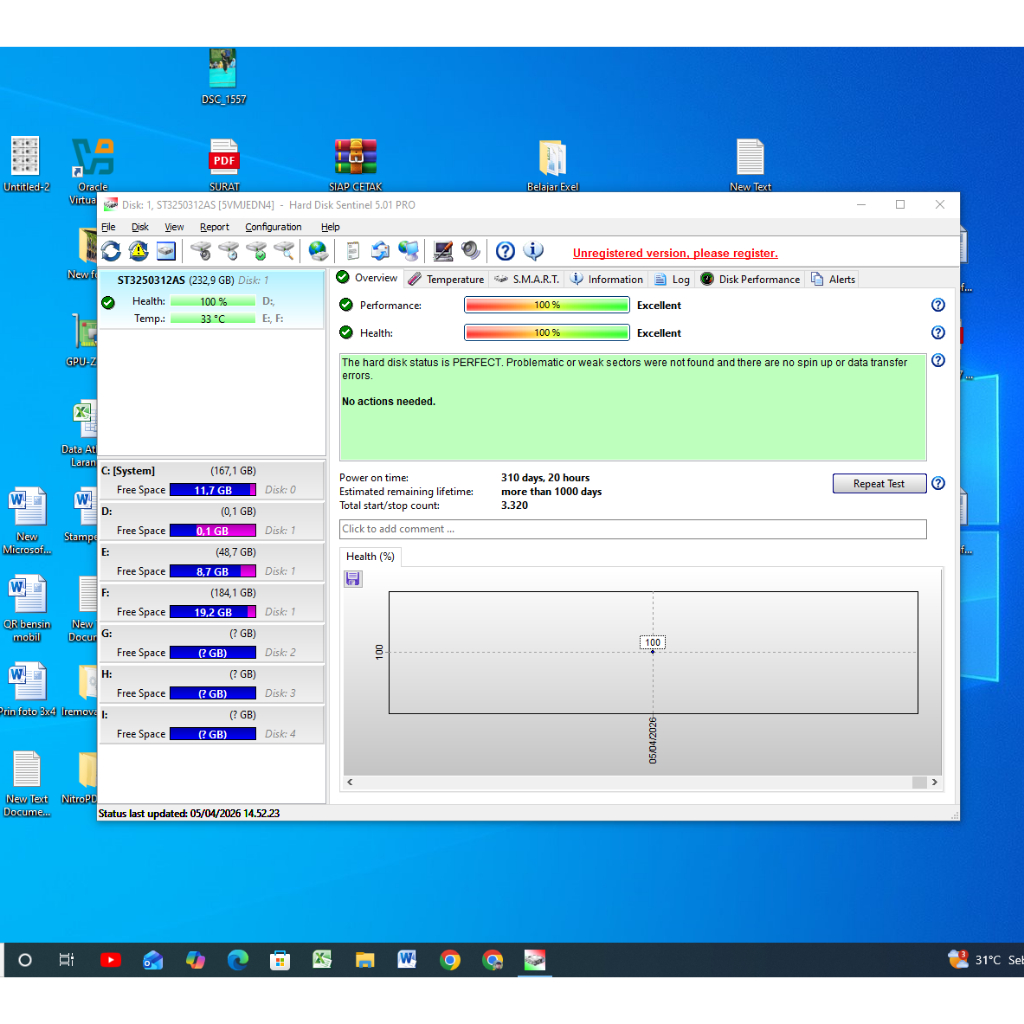Click the graph scrollbar right arrow
This screenshot has height=1024, width=1024.
935,782
